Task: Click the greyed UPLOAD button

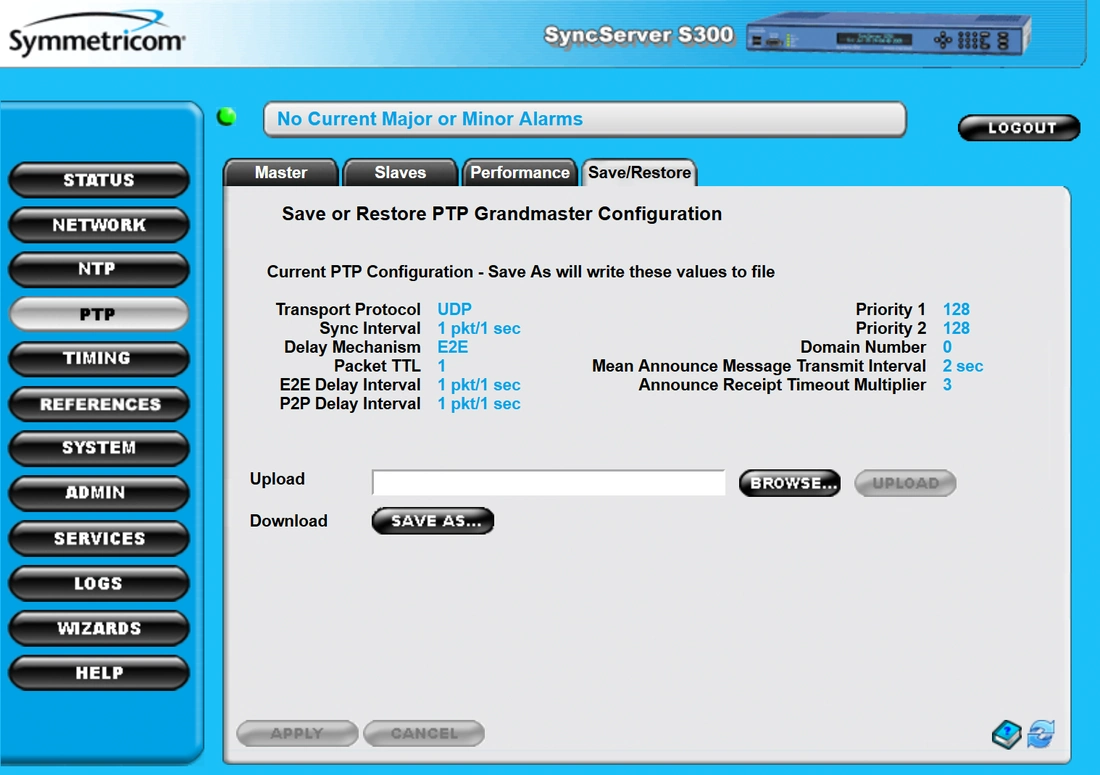Action: click(x=905, y=483)
